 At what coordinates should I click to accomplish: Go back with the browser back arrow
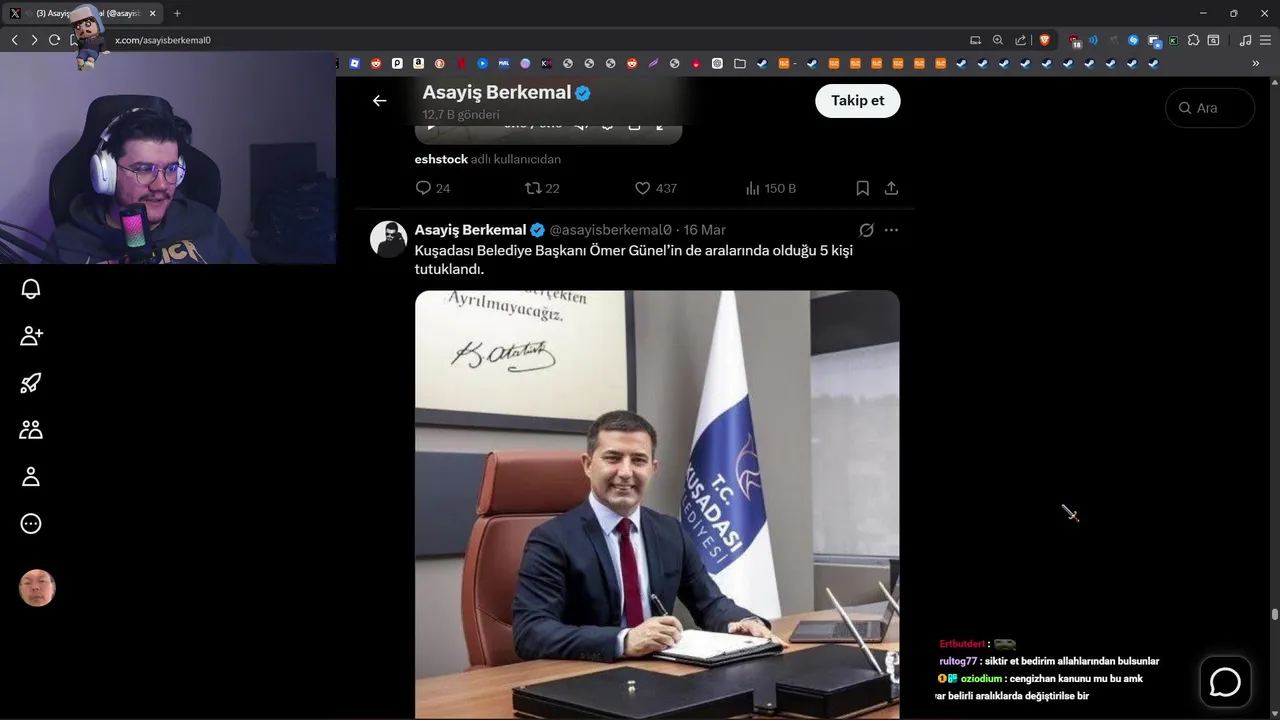pos(14,40)
